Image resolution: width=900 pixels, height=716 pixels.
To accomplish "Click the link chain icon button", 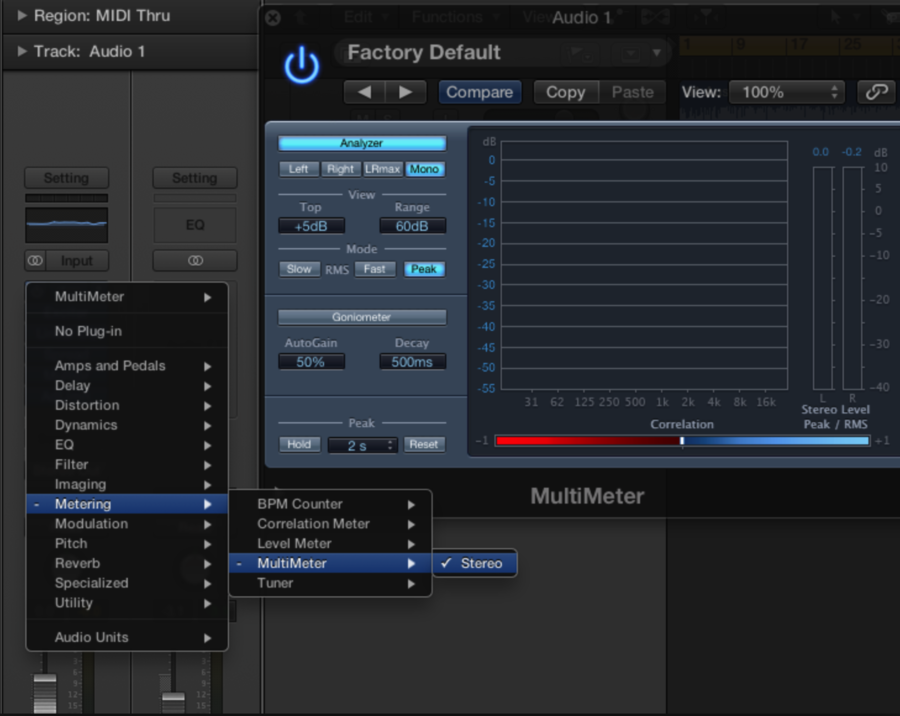I will pyautogui.click(x=876, y=92).
